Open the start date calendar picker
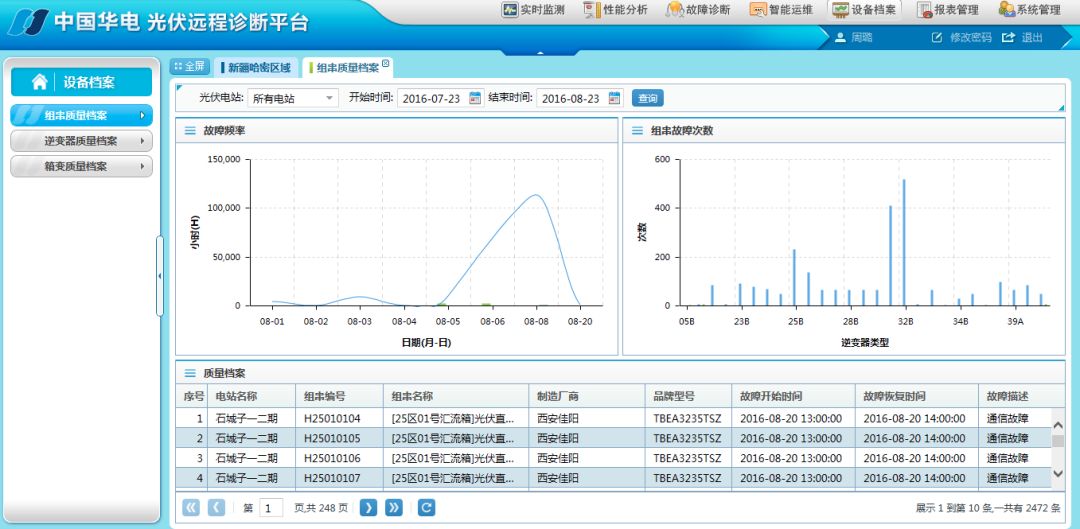The height and width of the screenshot is (529, 1080). pos(475,98)
